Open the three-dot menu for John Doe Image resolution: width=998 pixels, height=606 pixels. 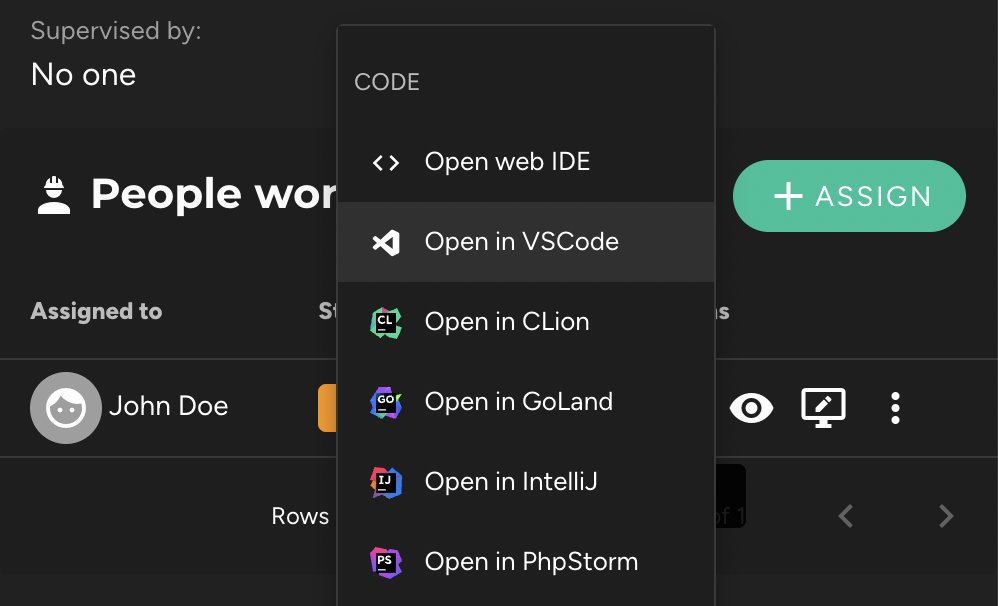pyautogui.click(x=895, y=407)
